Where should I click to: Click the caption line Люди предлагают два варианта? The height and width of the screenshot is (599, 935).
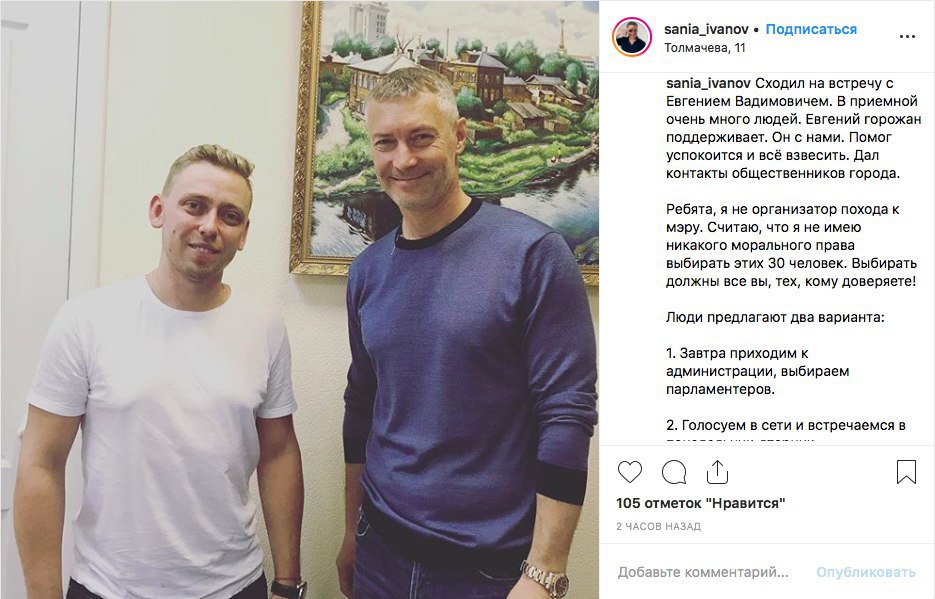775,317
